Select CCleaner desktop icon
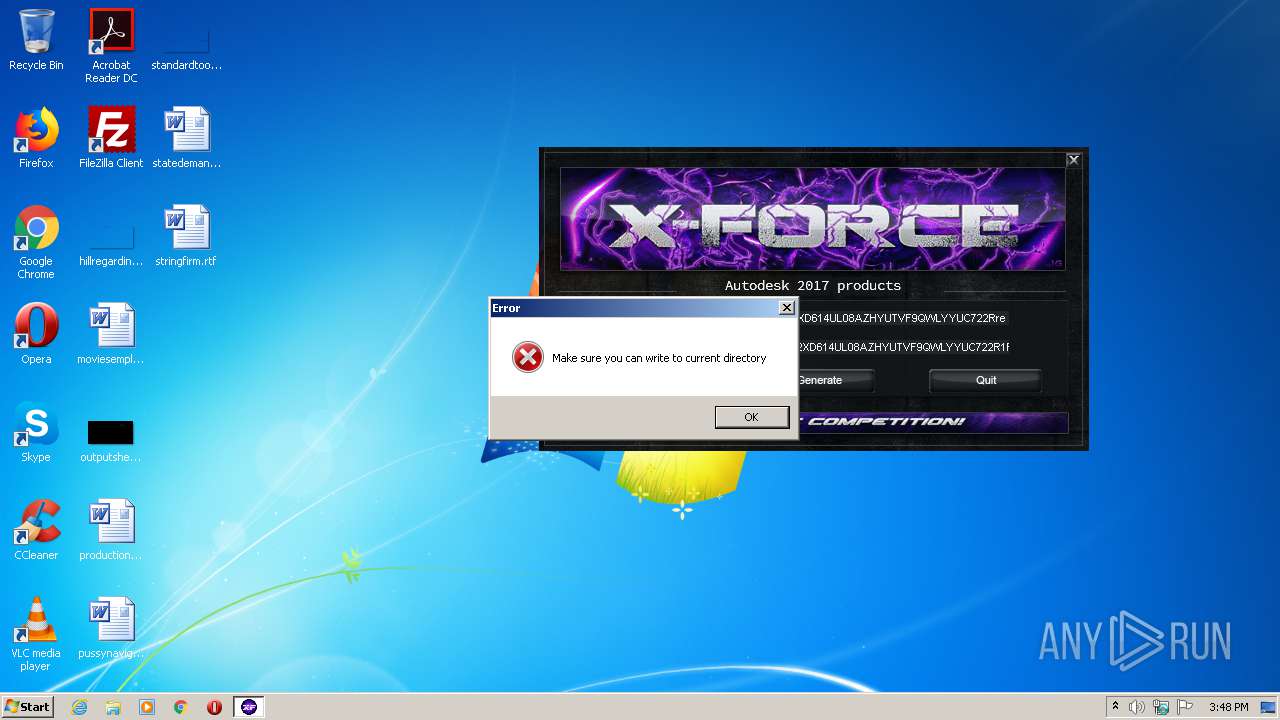 point(36,530)
